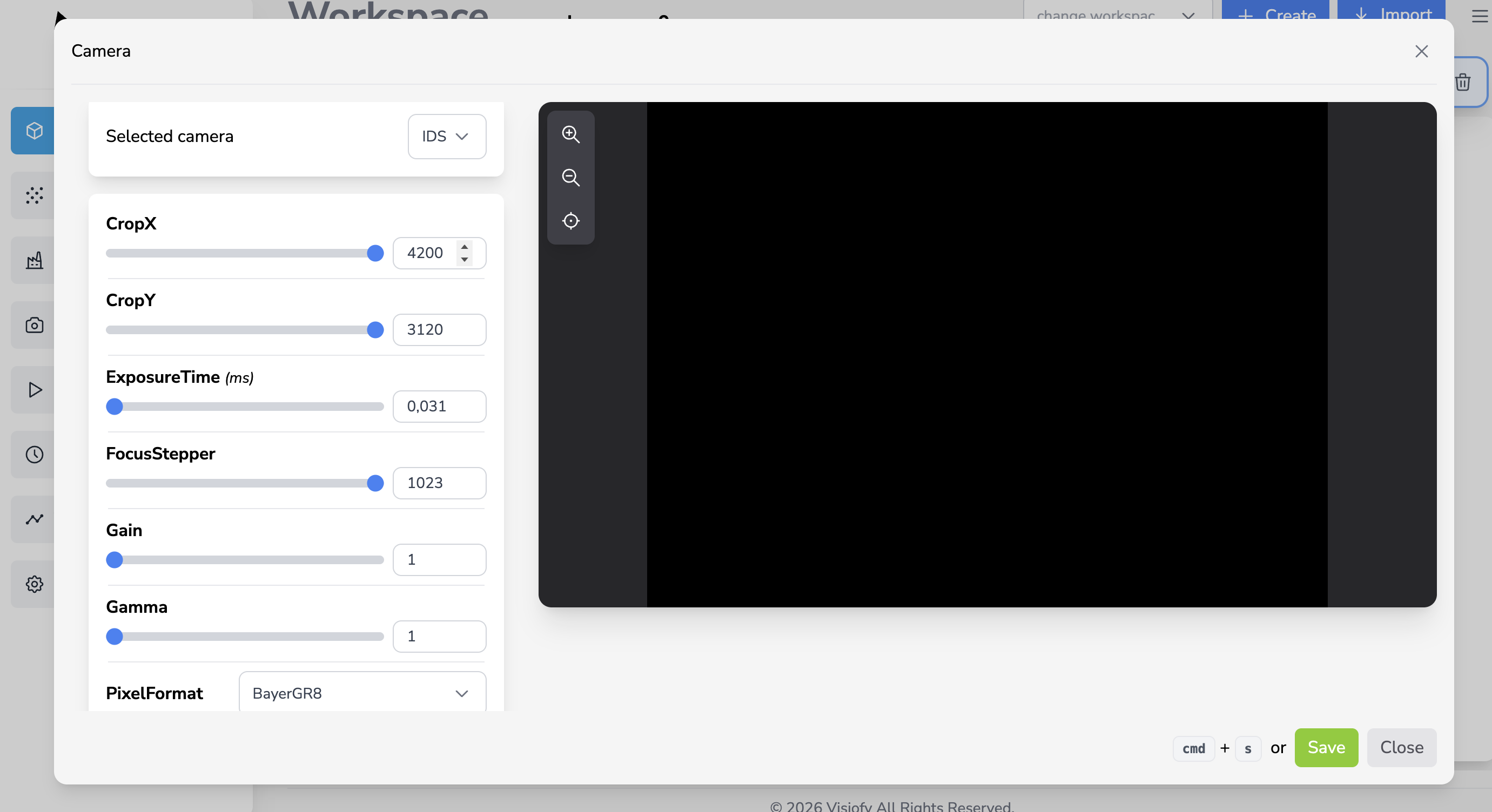Viewport: 1492px width, 812px height.
Task: Click the ExposureTime value field 0,031
Action: pyautogui.click(x=440, y=407)
